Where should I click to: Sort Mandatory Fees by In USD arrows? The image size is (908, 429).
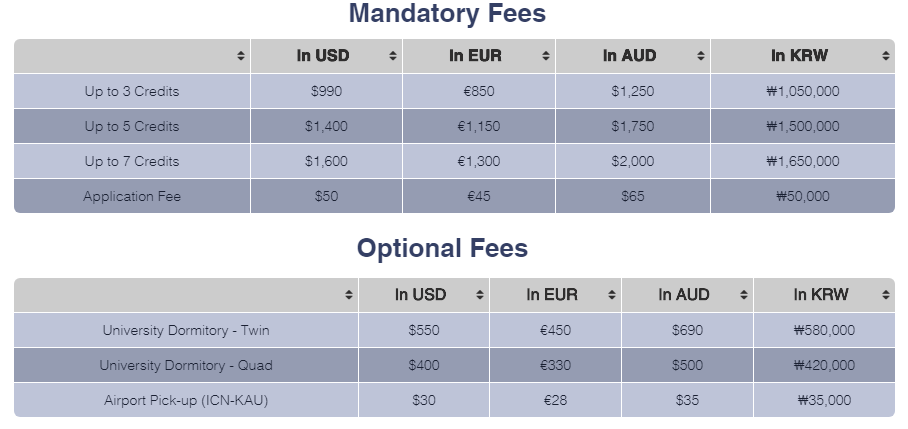393,56
